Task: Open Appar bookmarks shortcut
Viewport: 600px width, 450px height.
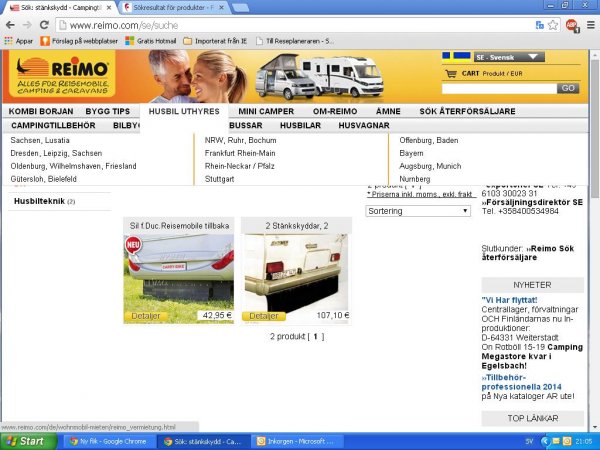Action: coord(17,41)
